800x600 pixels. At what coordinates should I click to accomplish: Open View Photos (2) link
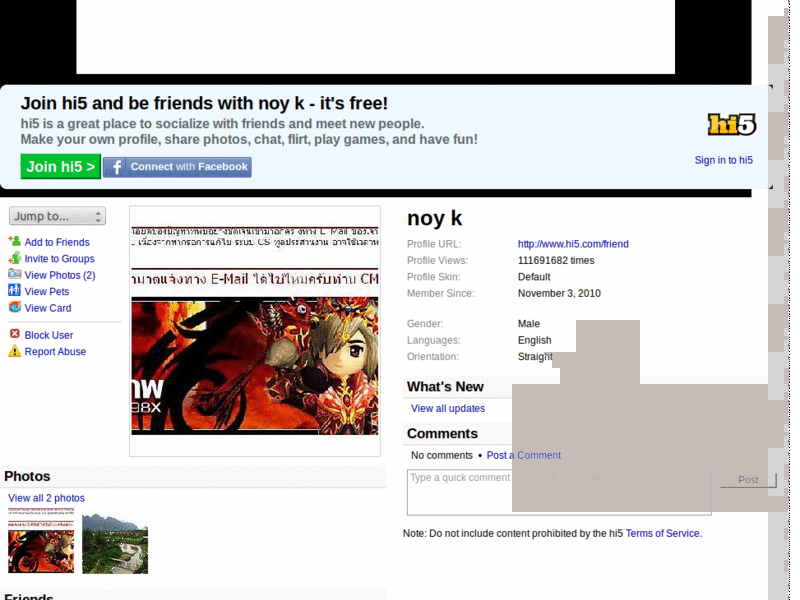point(60,275)
